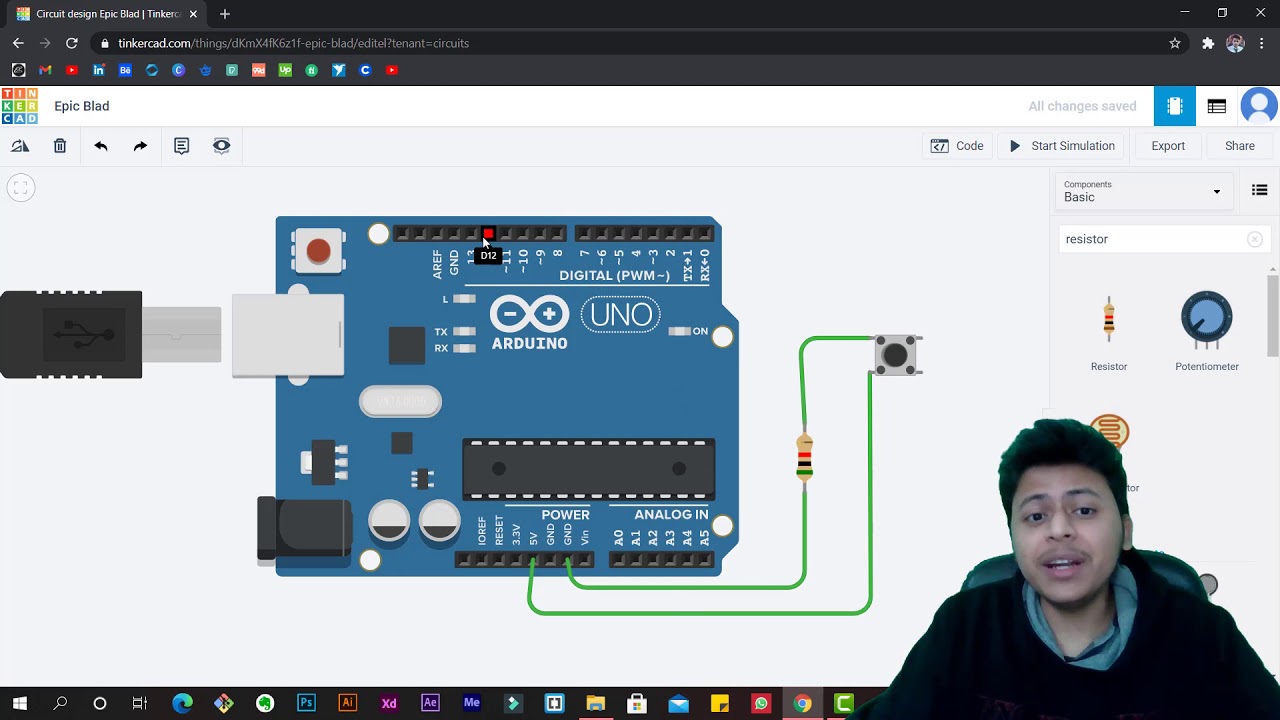Open the Chrome menu three dots
The width and height of the screenshot is (1280, 720).
click(1262, 43)
